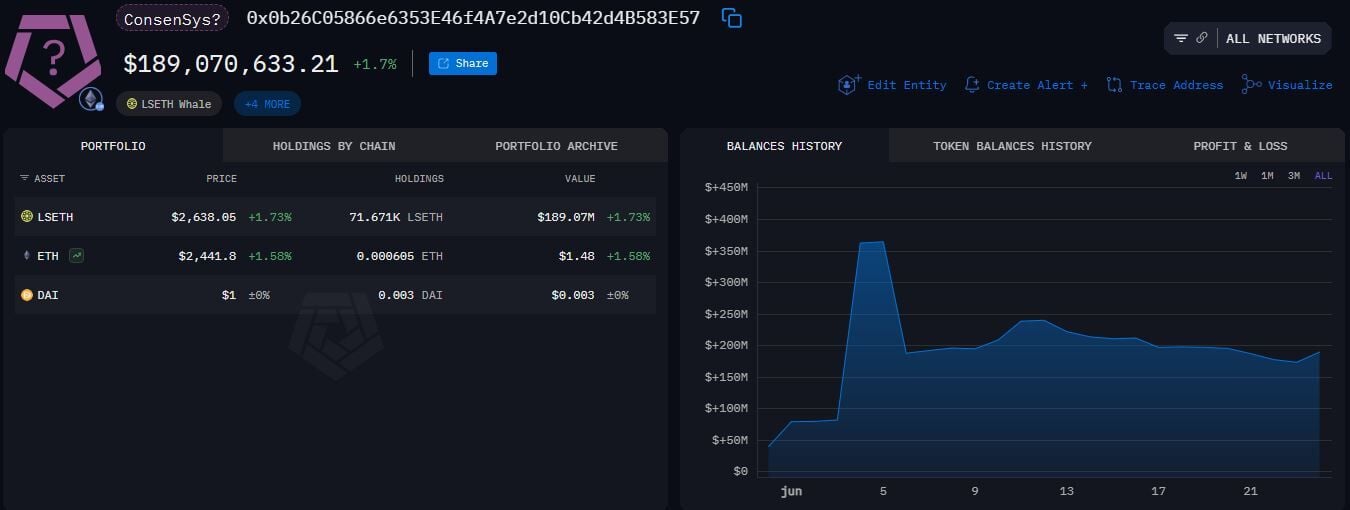
Task: Select the LSETH row in portfolio table
Action: point(335,217)
